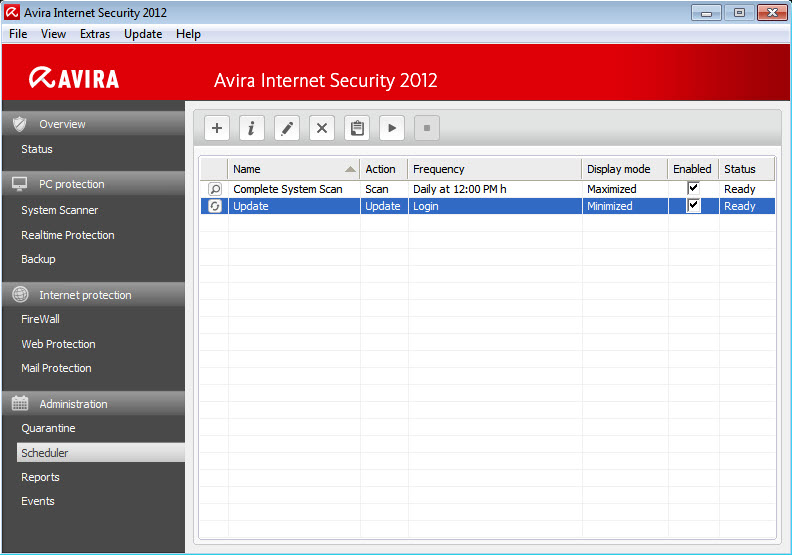Click the Complete System Scan magnifier icon

coord(215,189)
